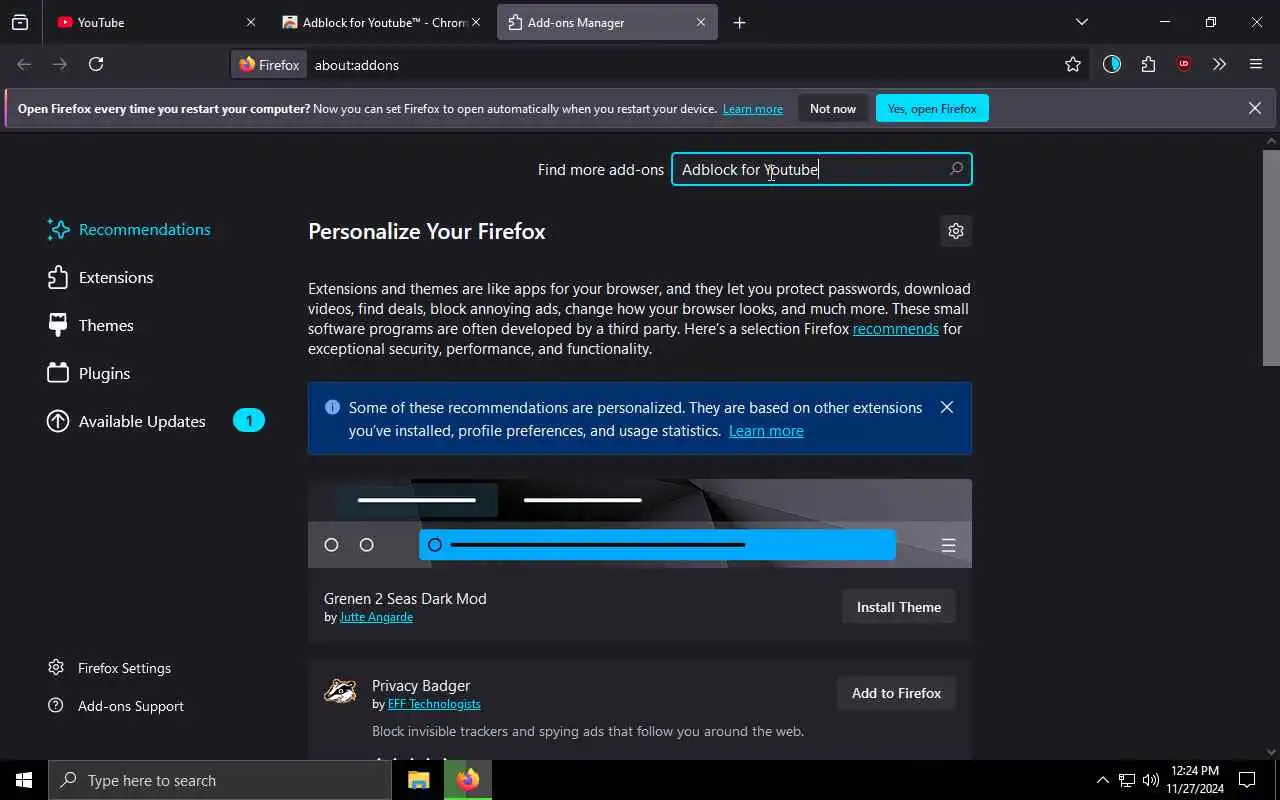Reload the current page

point(96,64)
